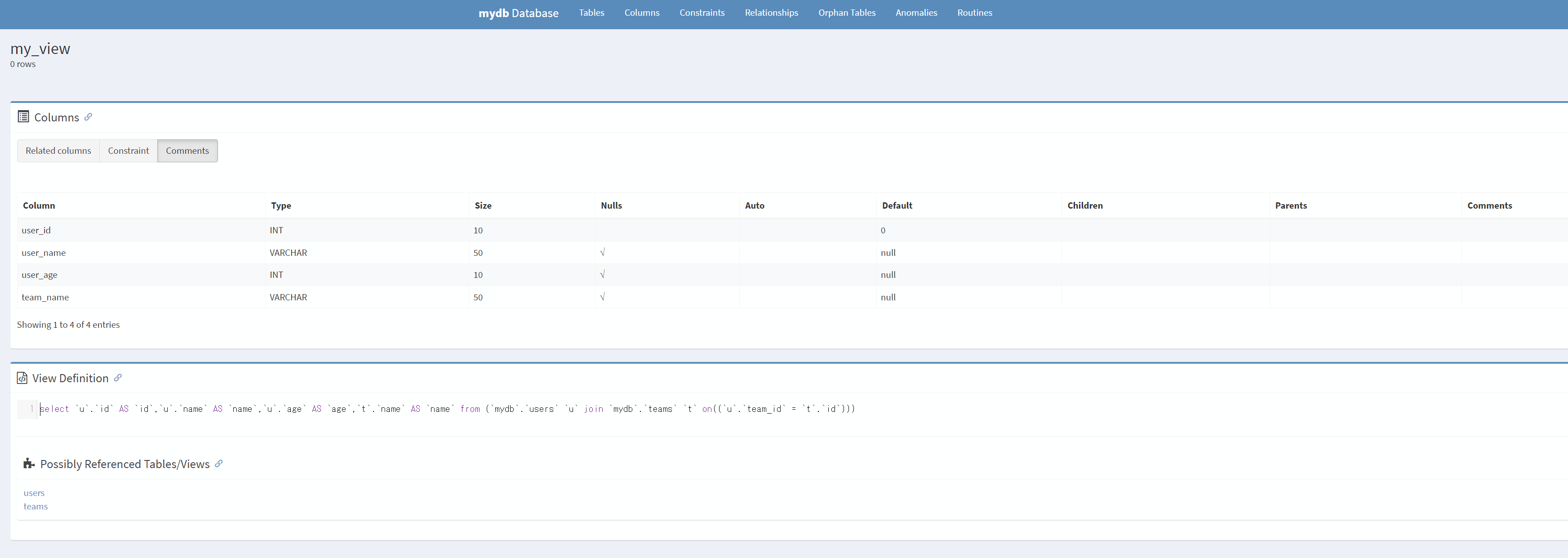
Task: Click the anchor link icon beside View Definition
Action: click(118, 378)
